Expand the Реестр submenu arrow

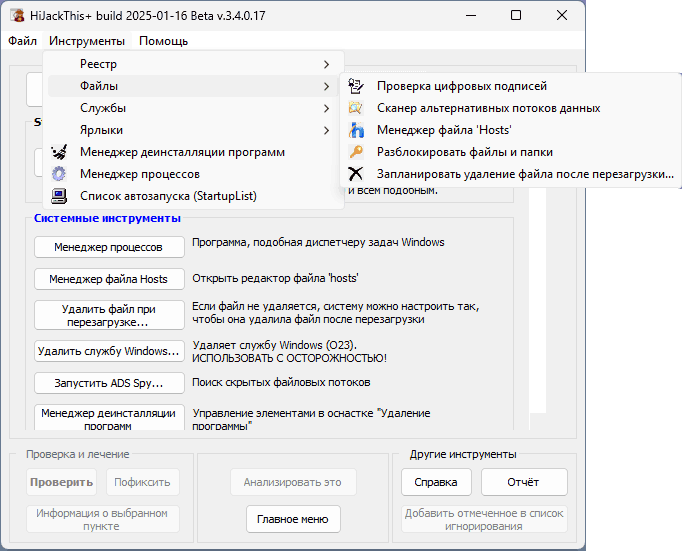click(326, 64)
